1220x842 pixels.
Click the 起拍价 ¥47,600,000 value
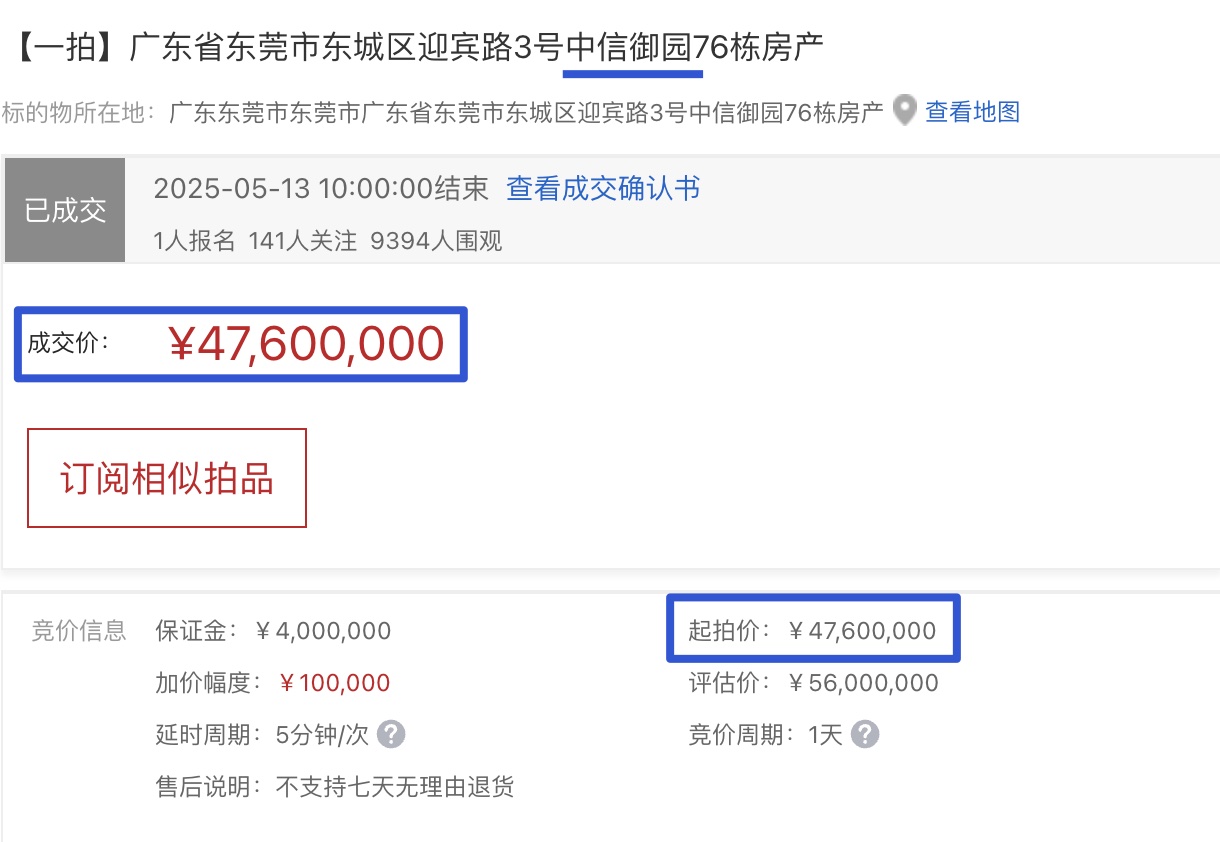(x=862, y=631)
